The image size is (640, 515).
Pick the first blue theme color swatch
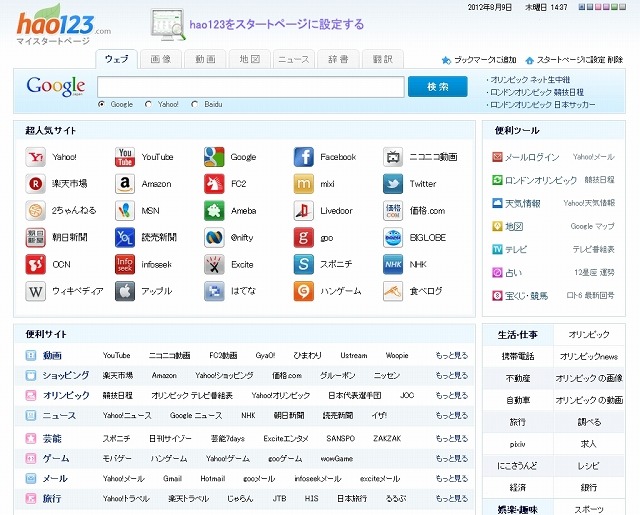pyautogui.click(x=582, y=7)
